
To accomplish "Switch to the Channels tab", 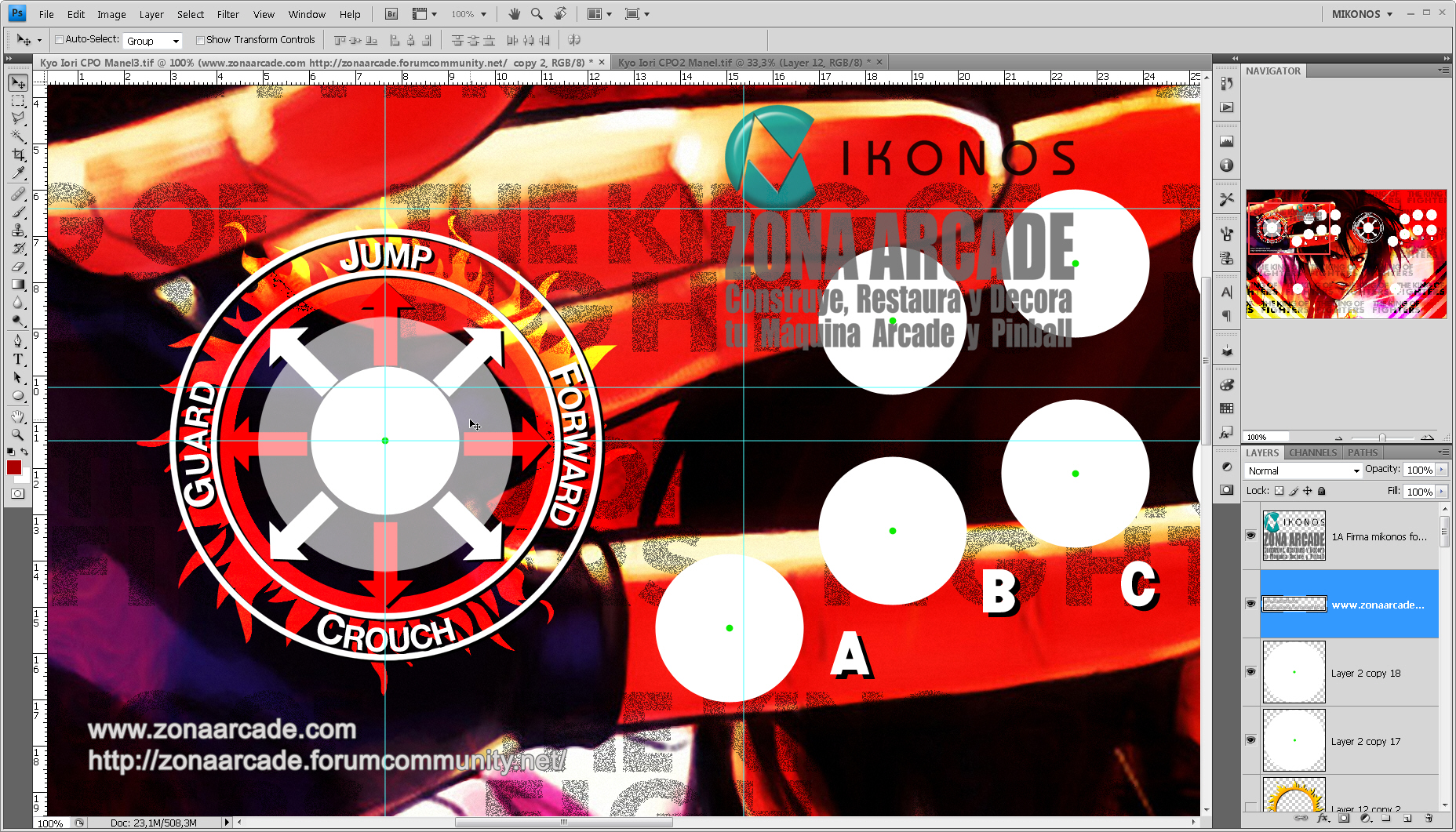I will [1312, 452].
